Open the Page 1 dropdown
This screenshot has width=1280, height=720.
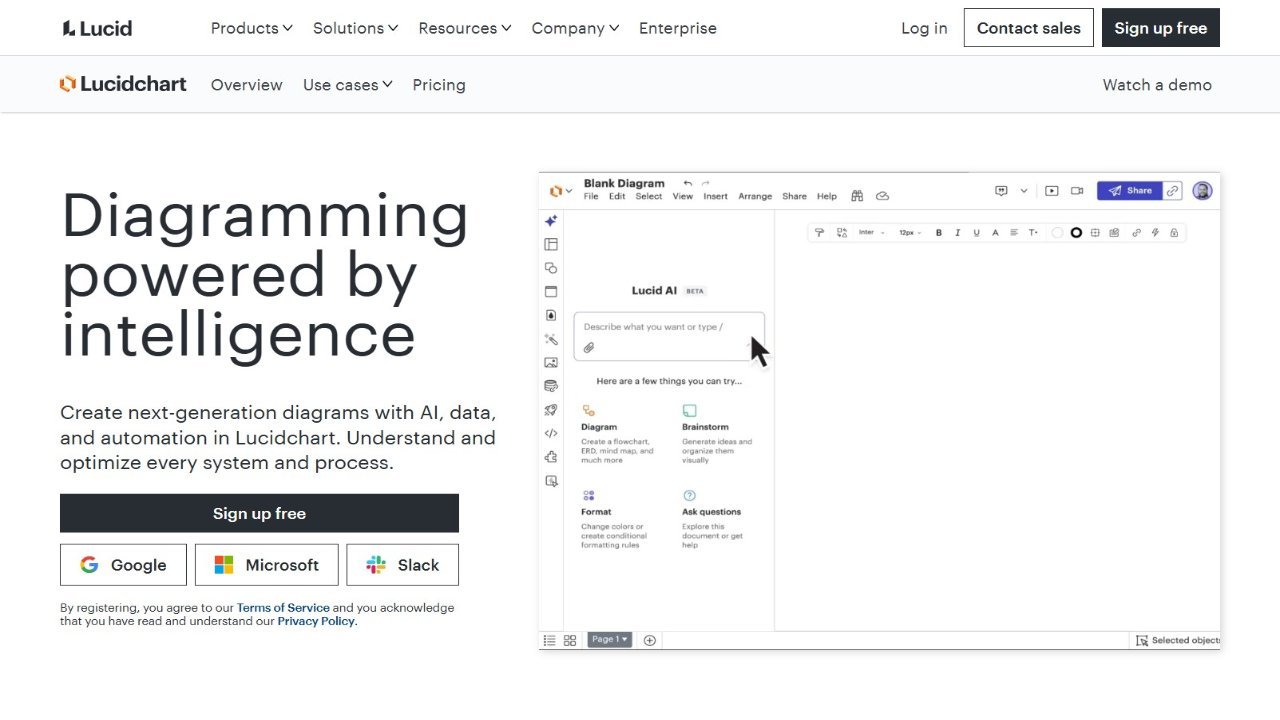point(610,640)
